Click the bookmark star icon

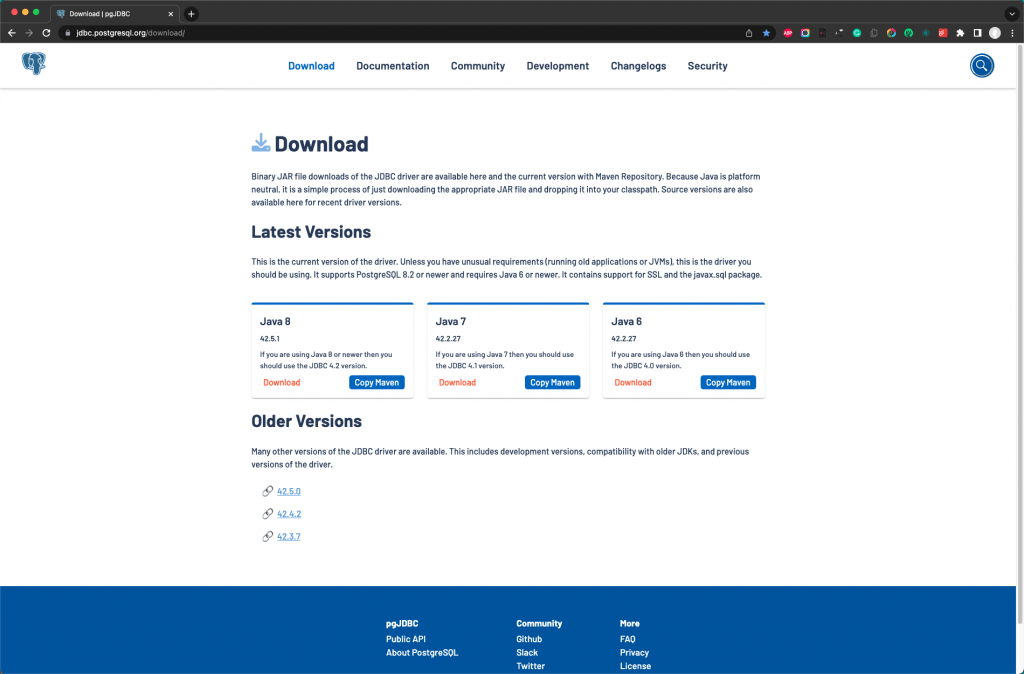[766, 33]
